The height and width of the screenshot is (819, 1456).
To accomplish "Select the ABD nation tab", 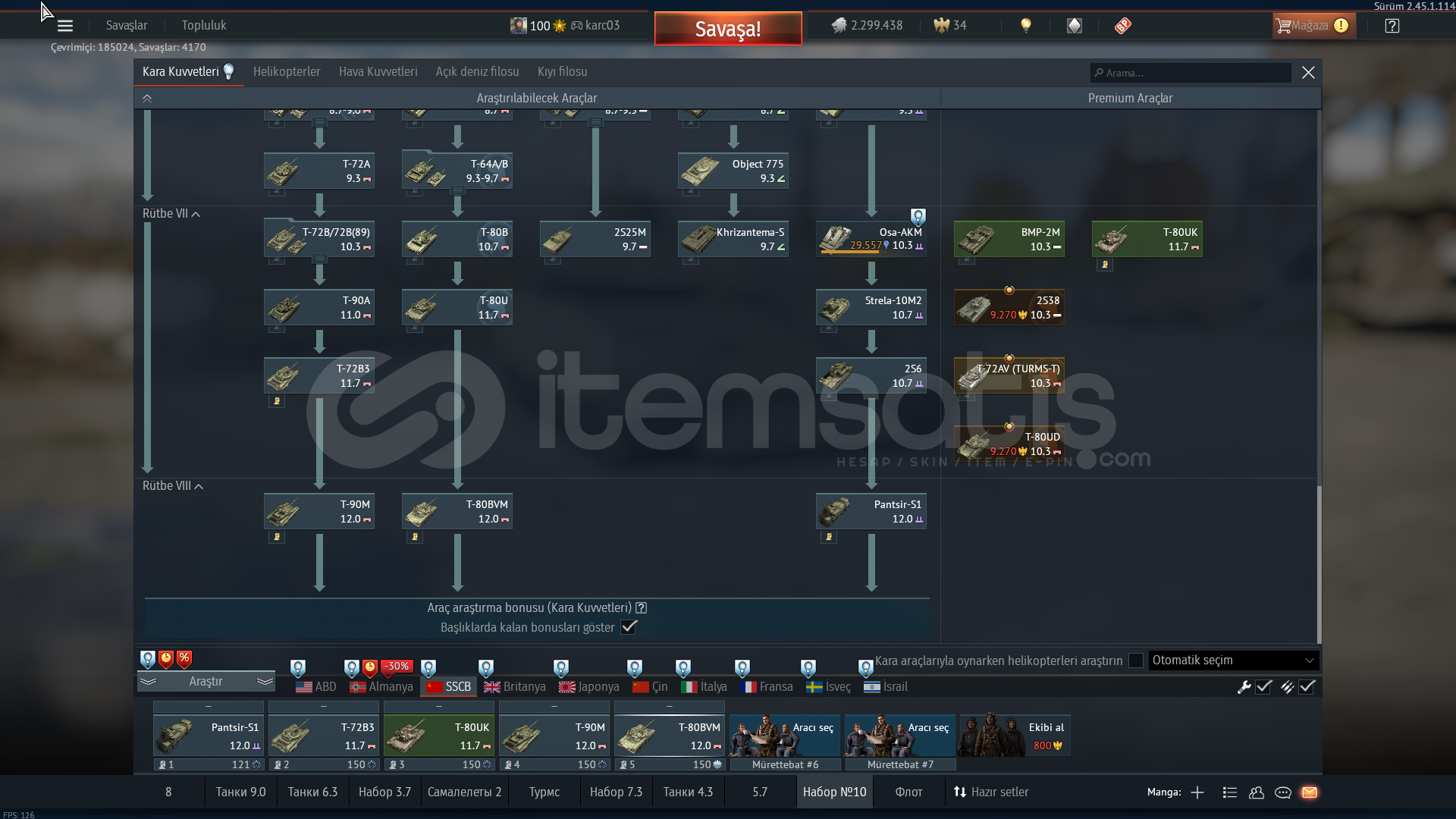I will (x=316, y=687).
